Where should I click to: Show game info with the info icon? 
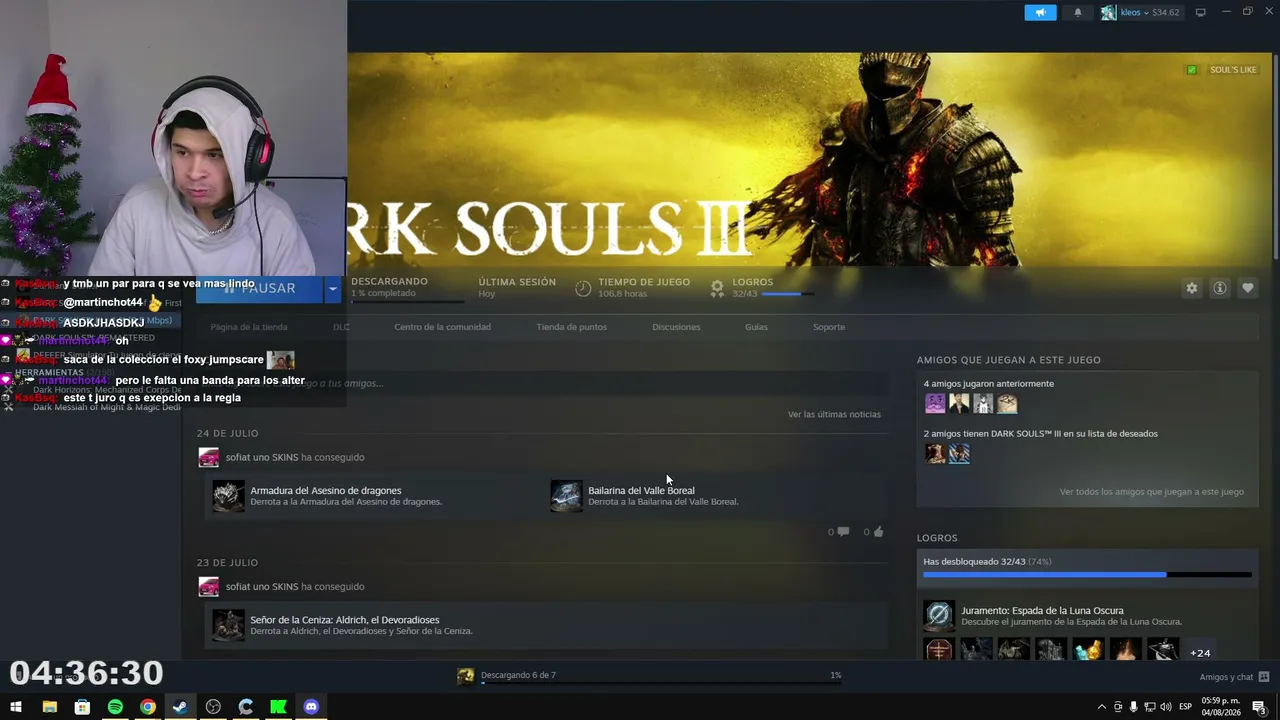[1219, 288]
